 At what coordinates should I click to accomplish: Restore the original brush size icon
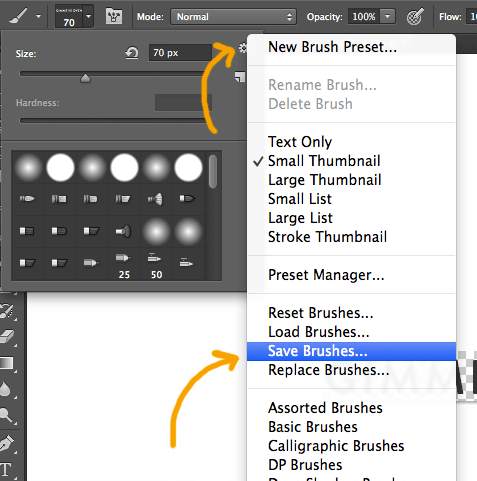(132, 53)
